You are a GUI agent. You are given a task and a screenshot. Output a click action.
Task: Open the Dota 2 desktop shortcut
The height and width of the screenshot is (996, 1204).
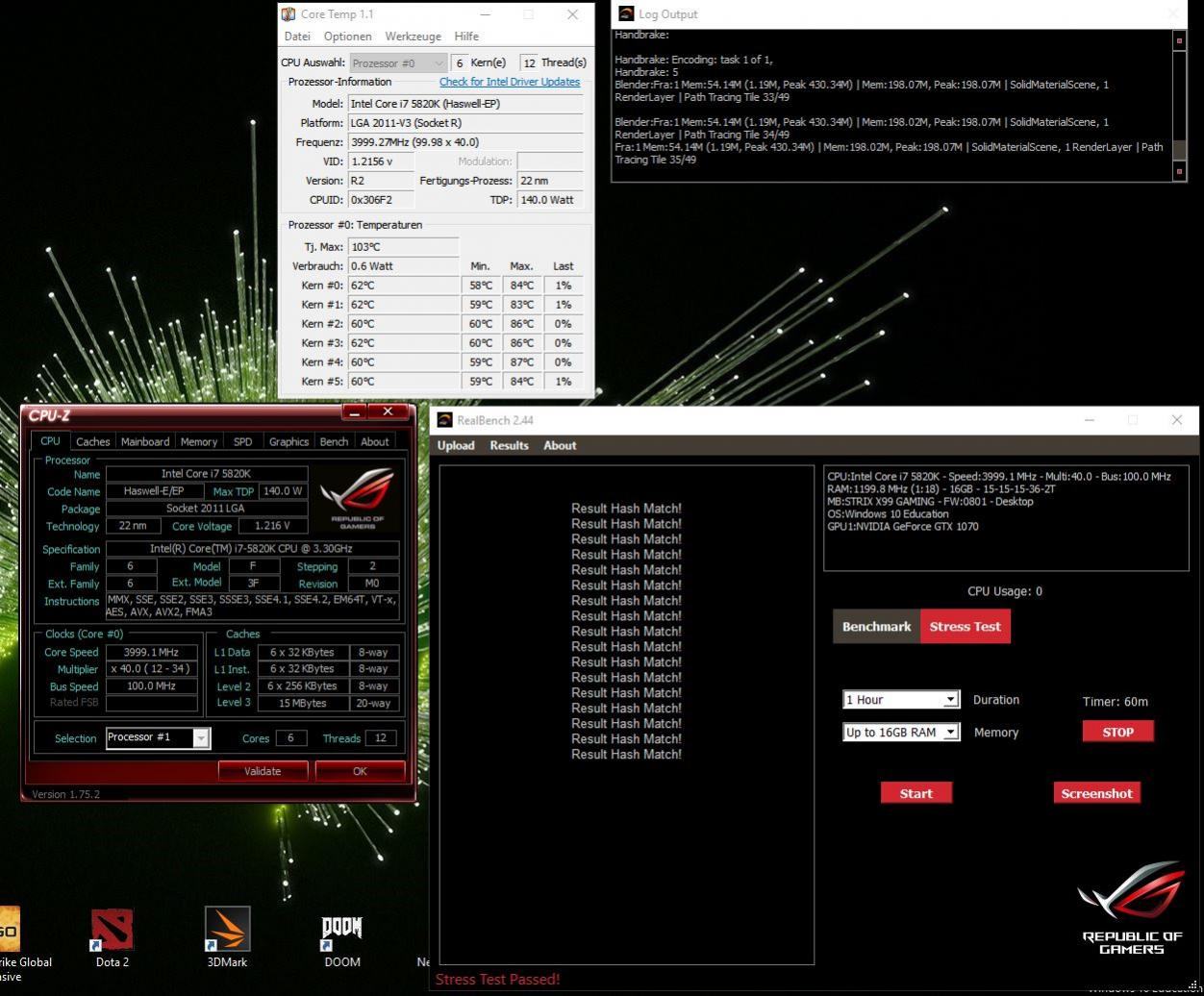pos(112,936)
